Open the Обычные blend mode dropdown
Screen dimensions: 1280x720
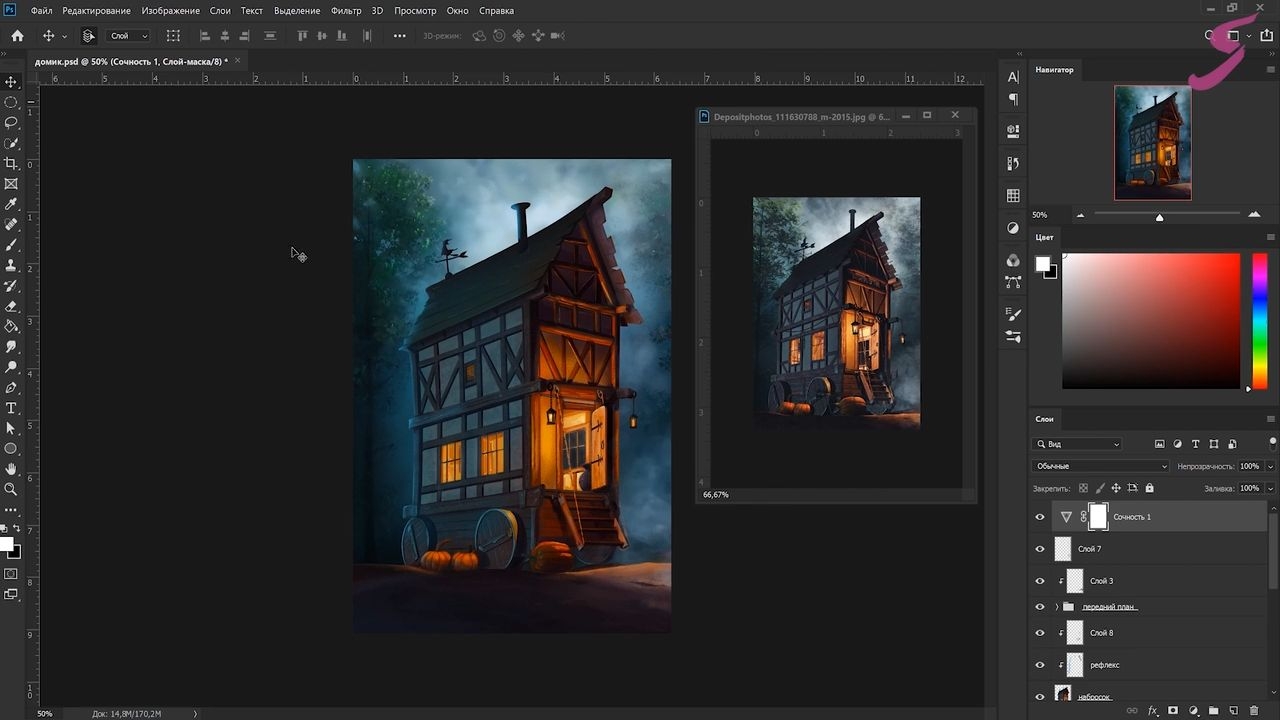pos(1100,466)
